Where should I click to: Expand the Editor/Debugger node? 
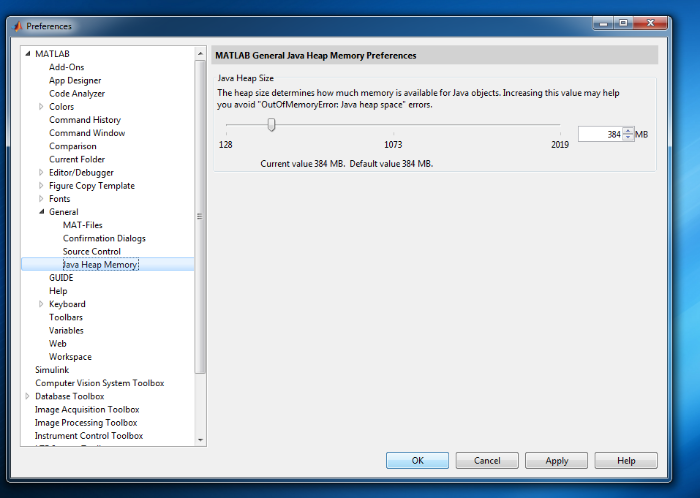click(x=41, y=172)
